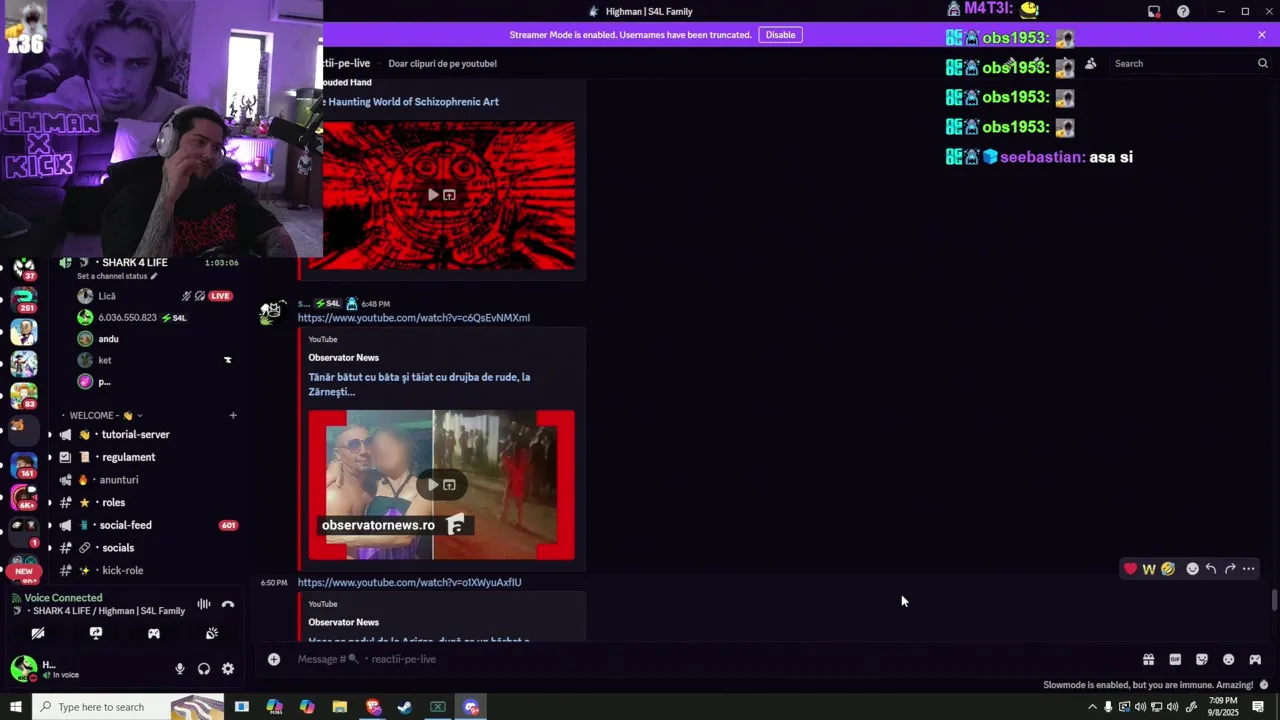Screen dimensions: 1280x720
Task: Collapse the WELCOME category
Action: [102, 415]
